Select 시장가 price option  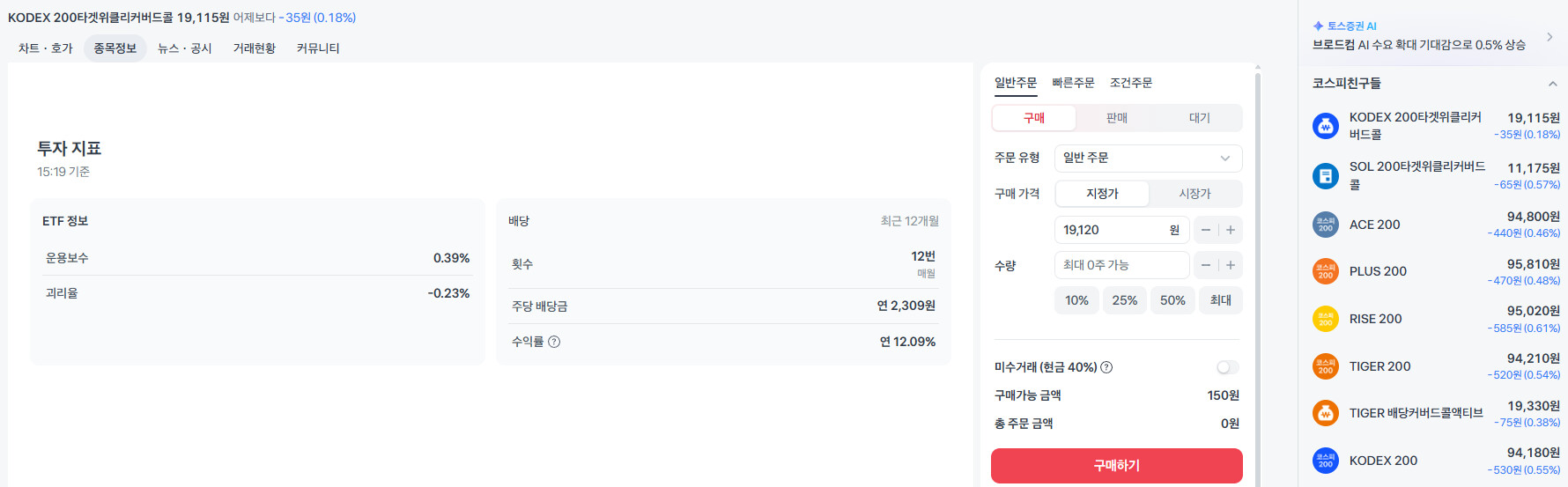(x=1194, y=194)
